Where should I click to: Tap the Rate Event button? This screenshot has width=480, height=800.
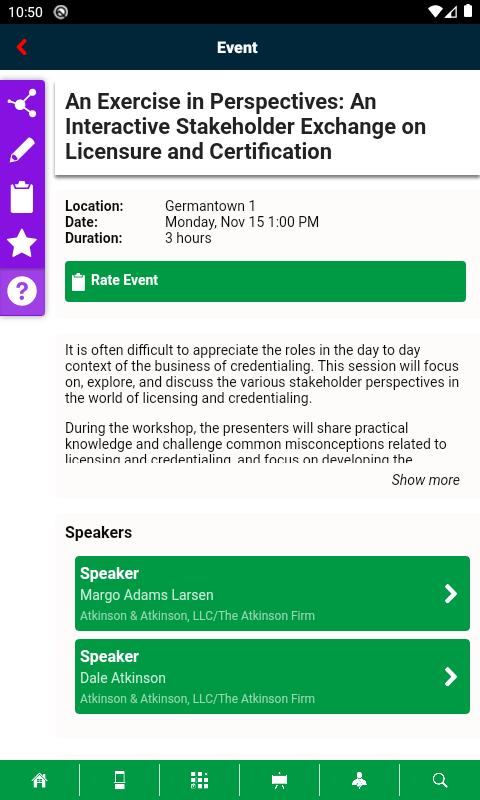coord(265,281)
